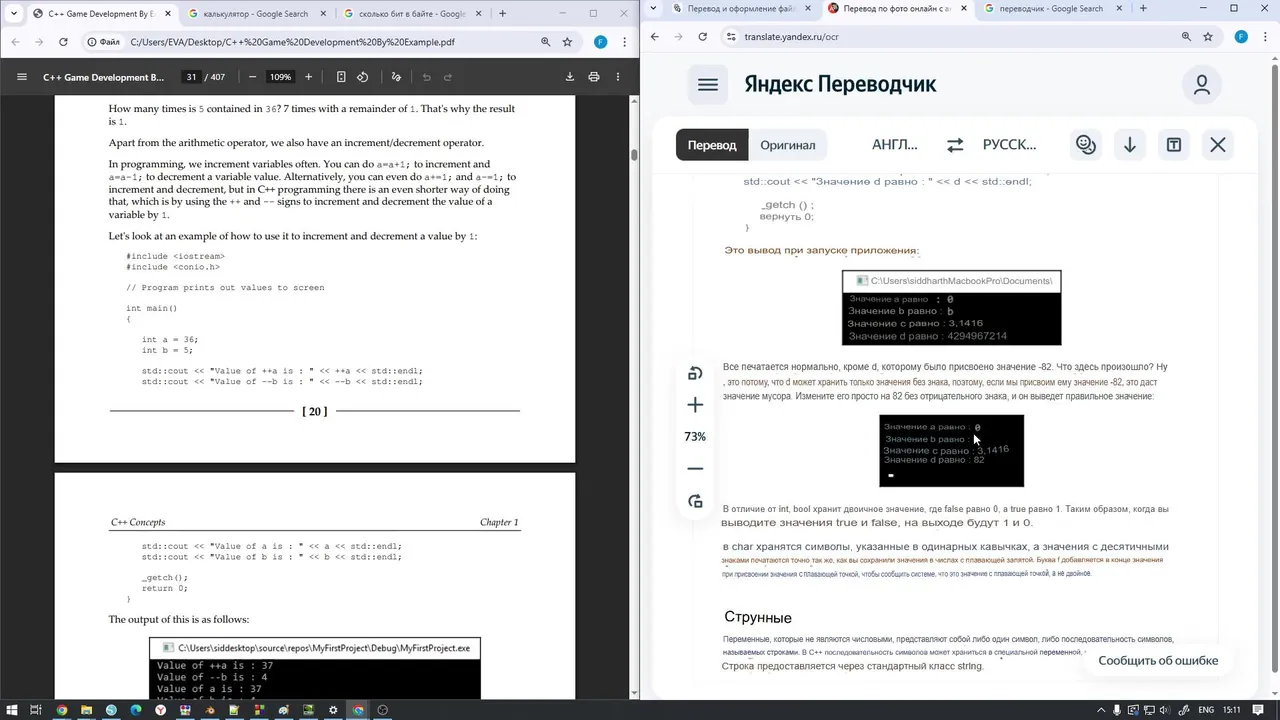Click the '[ 20 ]' page number in PDF
This screenshot has height=720, width=1280.
315,411
